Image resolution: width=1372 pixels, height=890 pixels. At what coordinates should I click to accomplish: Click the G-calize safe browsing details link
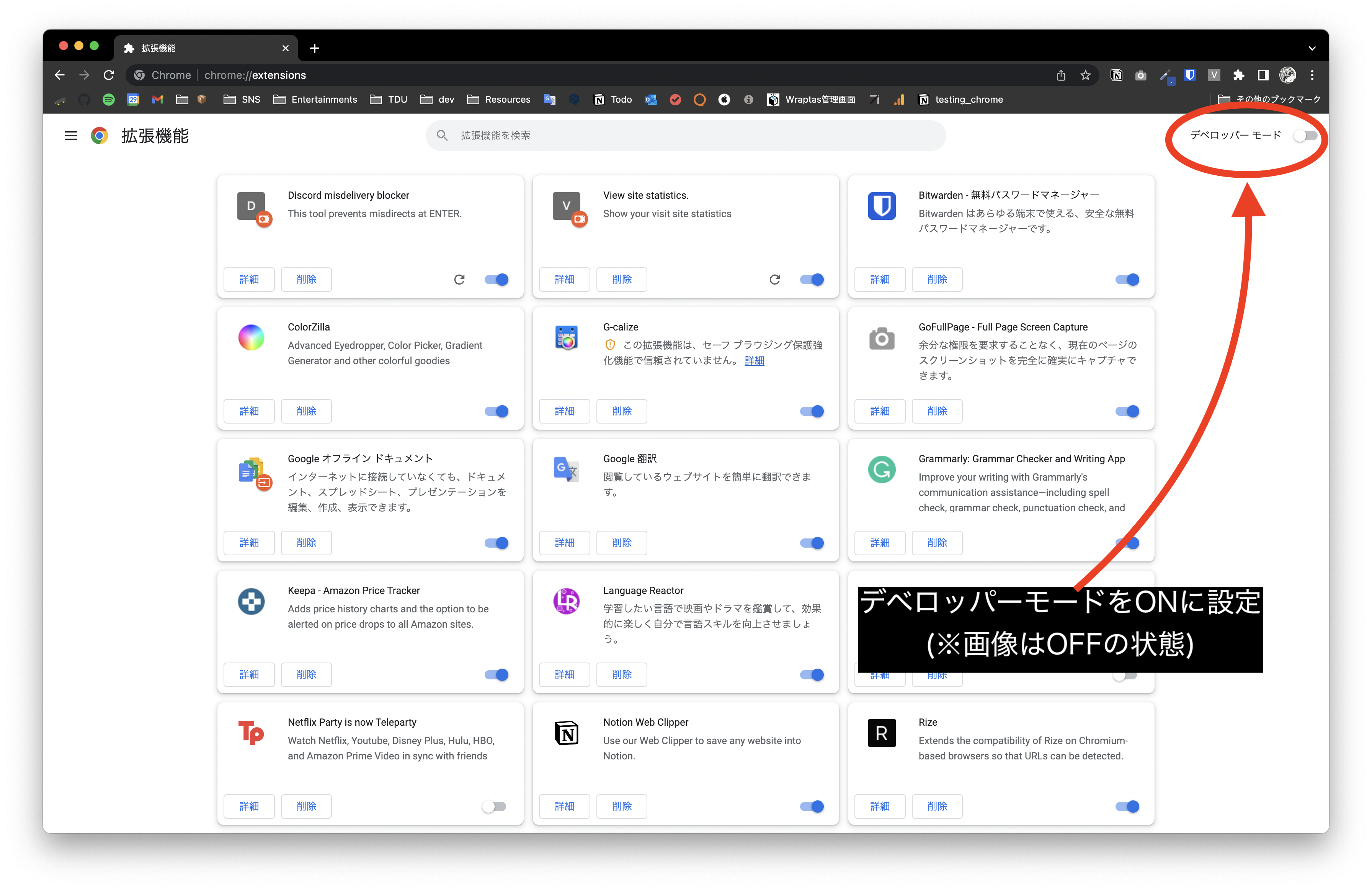click(754, 360)
